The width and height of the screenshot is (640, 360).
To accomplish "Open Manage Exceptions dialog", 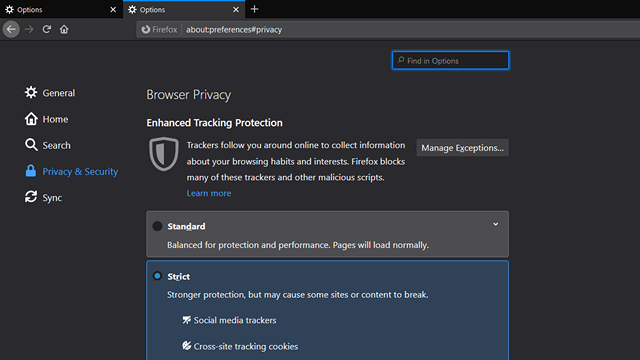I will click(462, 148).
